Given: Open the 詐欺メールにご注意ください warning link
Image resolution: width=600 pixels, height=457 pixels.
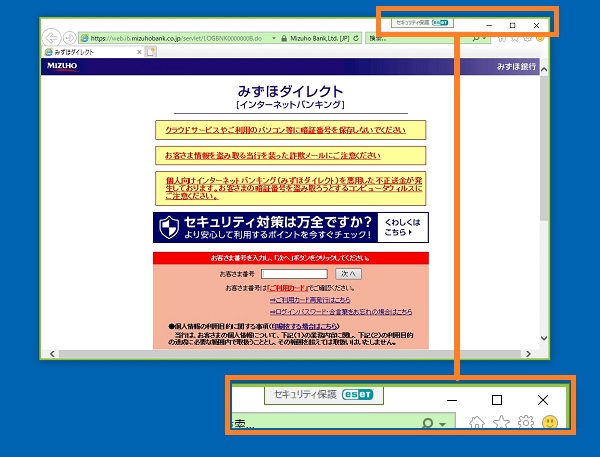Looking at the screenshot, I should [272, 155].
